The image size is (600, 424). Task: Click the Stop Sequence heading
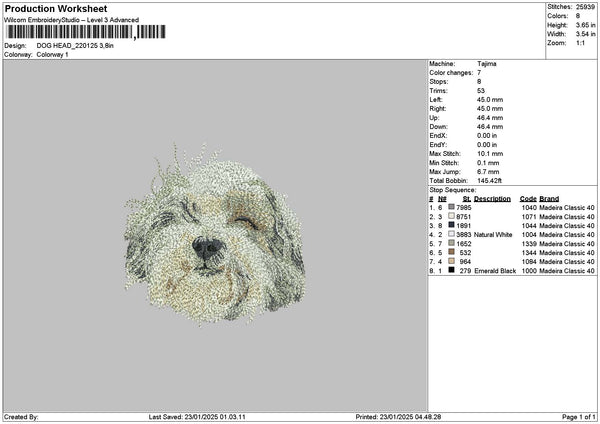453,189
